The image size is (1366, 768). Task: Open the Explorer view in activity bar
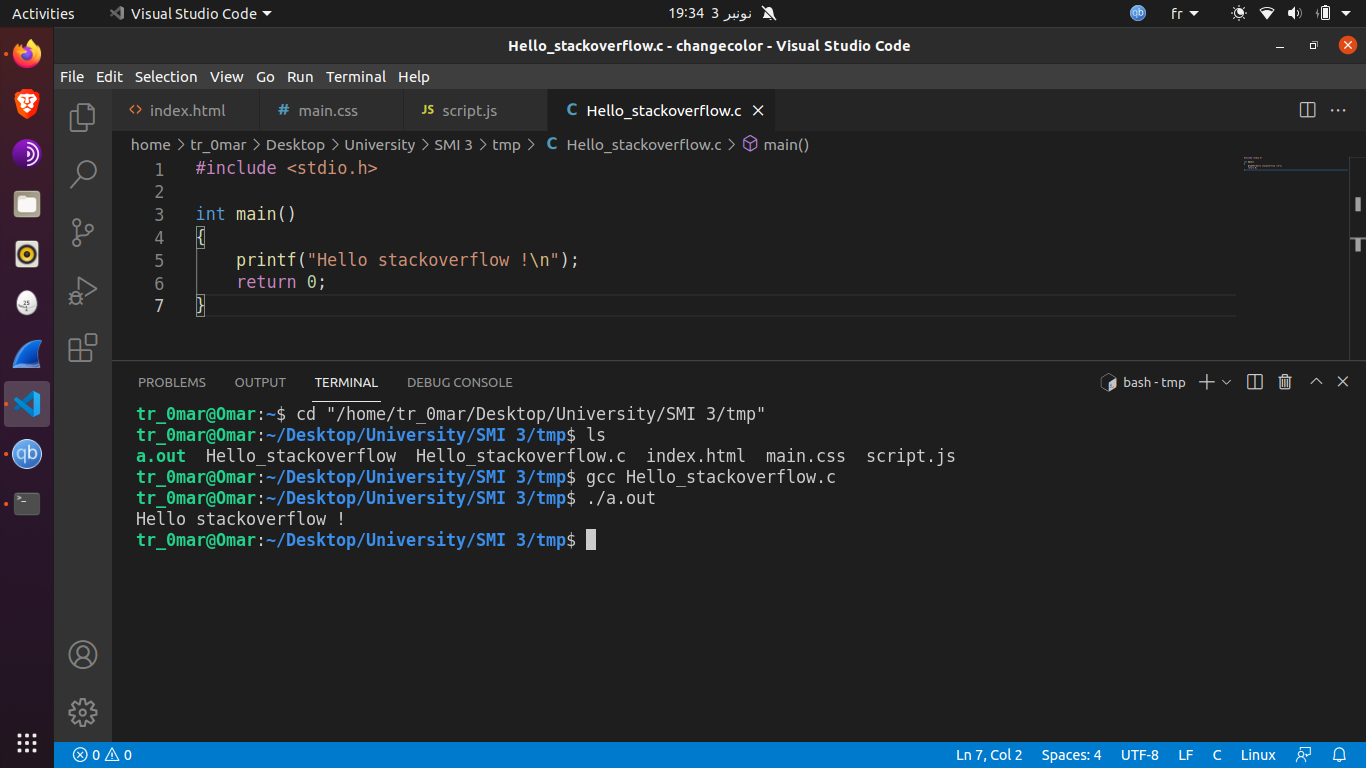coord(83,117)
